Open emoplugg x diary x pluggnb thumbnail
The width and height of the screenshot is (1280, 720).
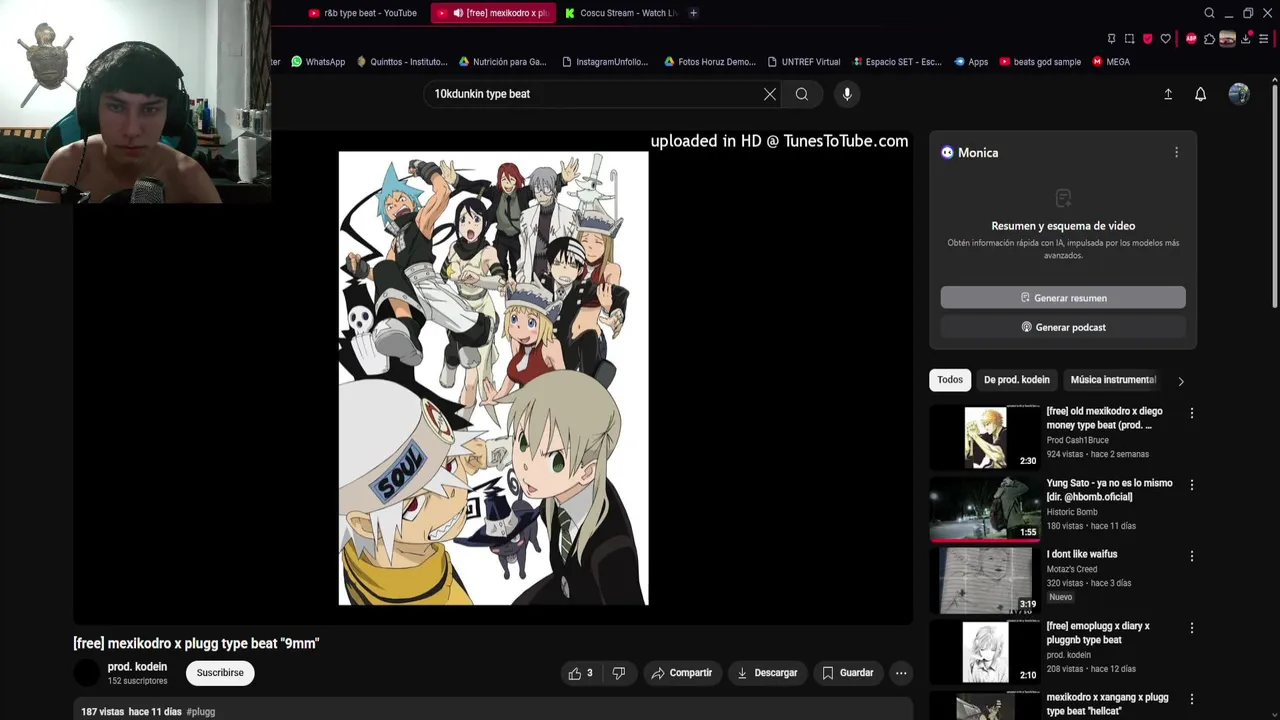[x=985, y=652]
